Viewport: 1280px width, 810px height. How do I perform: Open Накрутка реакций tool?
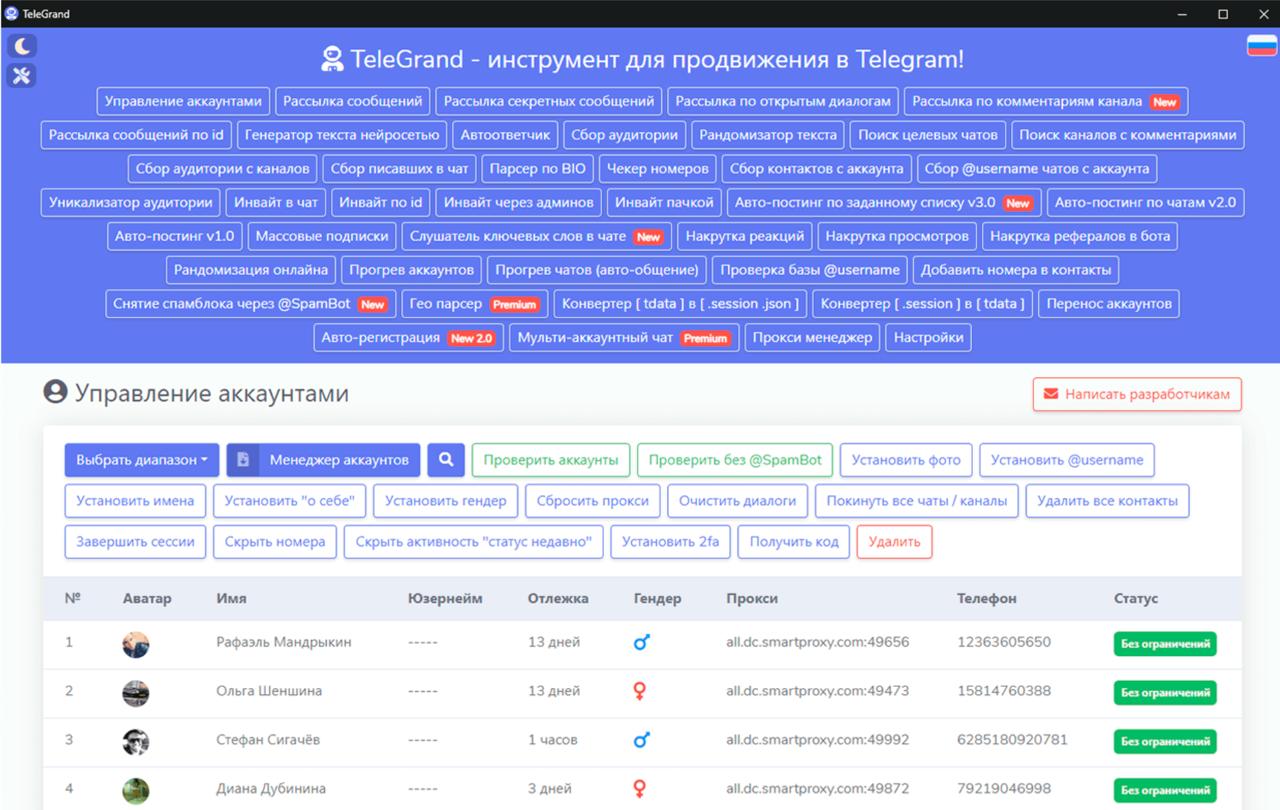[x=745, y=237]
